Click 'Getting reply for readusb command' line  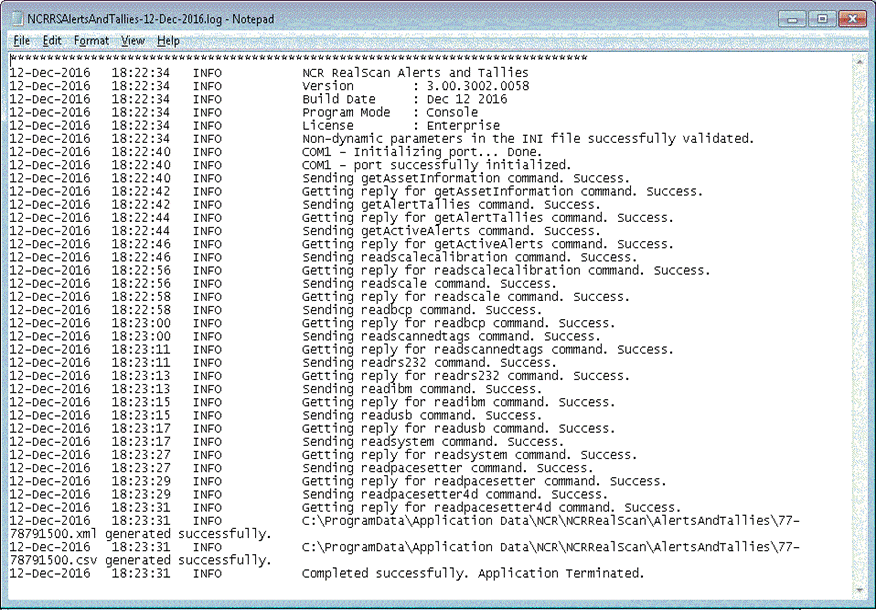pyautogui.click(x=459, y=429)
